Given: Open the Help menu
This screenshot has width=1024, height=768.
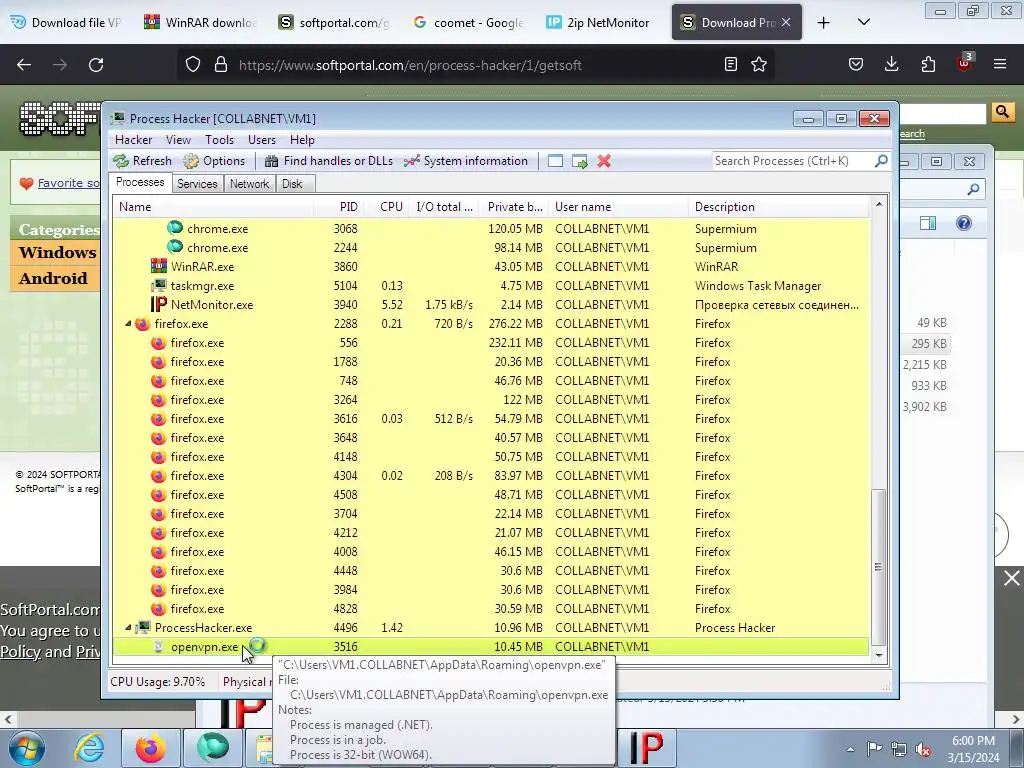Looking at the screenshot, I should tap(302, 140).
